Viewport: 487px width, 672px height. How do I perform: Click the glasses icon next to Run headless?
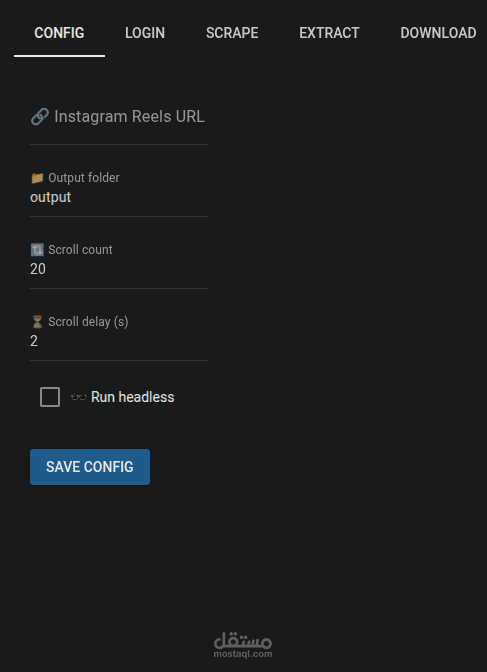(78, 397)
